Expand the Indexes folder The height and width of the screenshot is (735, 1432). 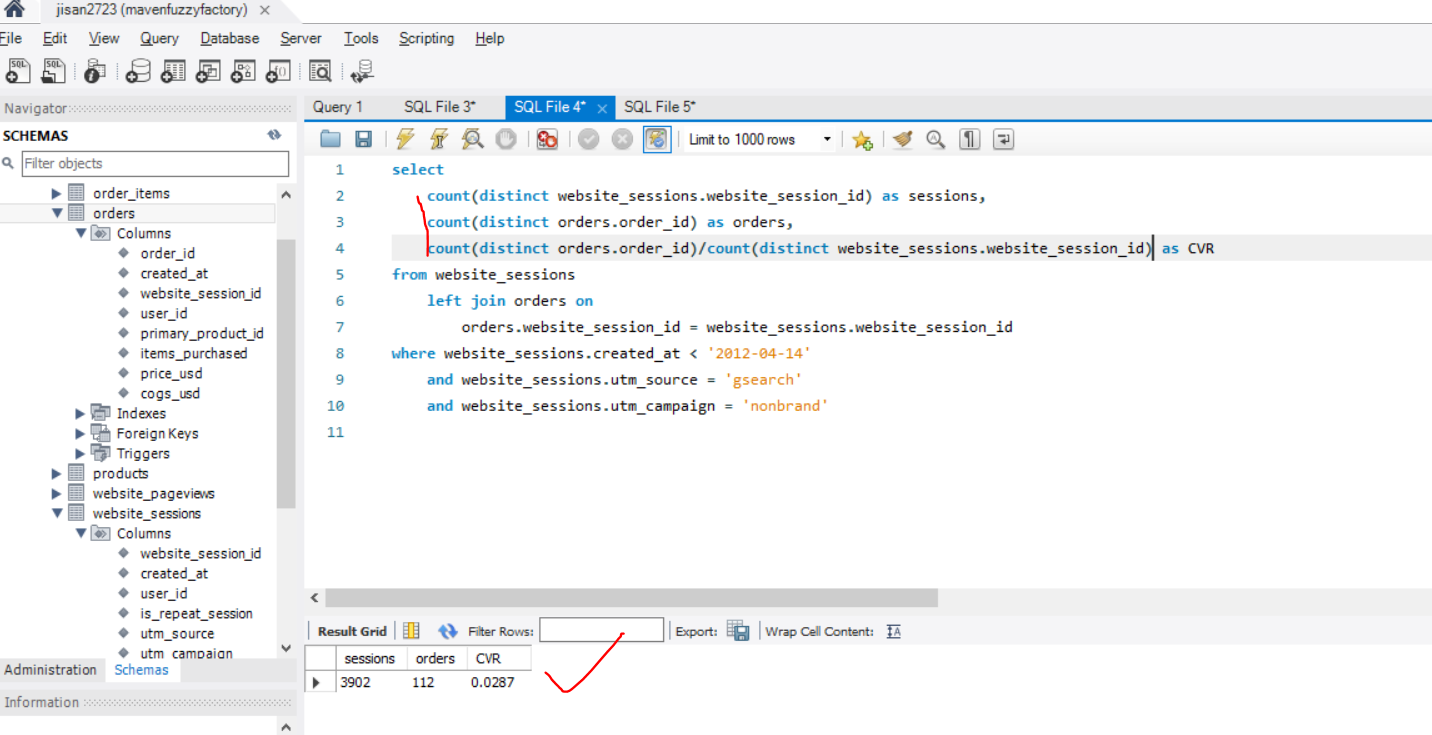coord(80,413)
